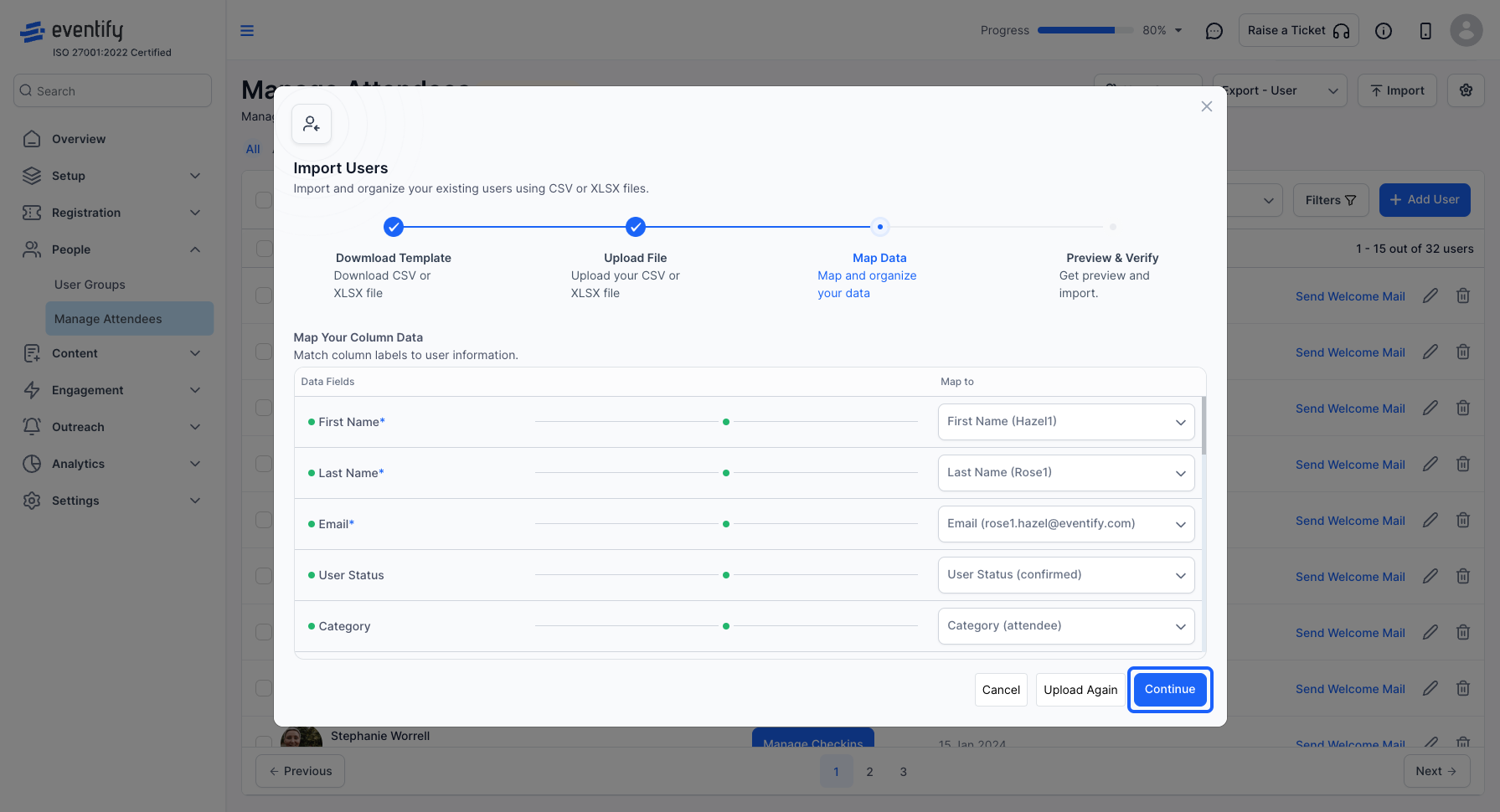Click the settings gear next to Import
Viewport: 1500px width, 812px height.
tap(1466, 90)
